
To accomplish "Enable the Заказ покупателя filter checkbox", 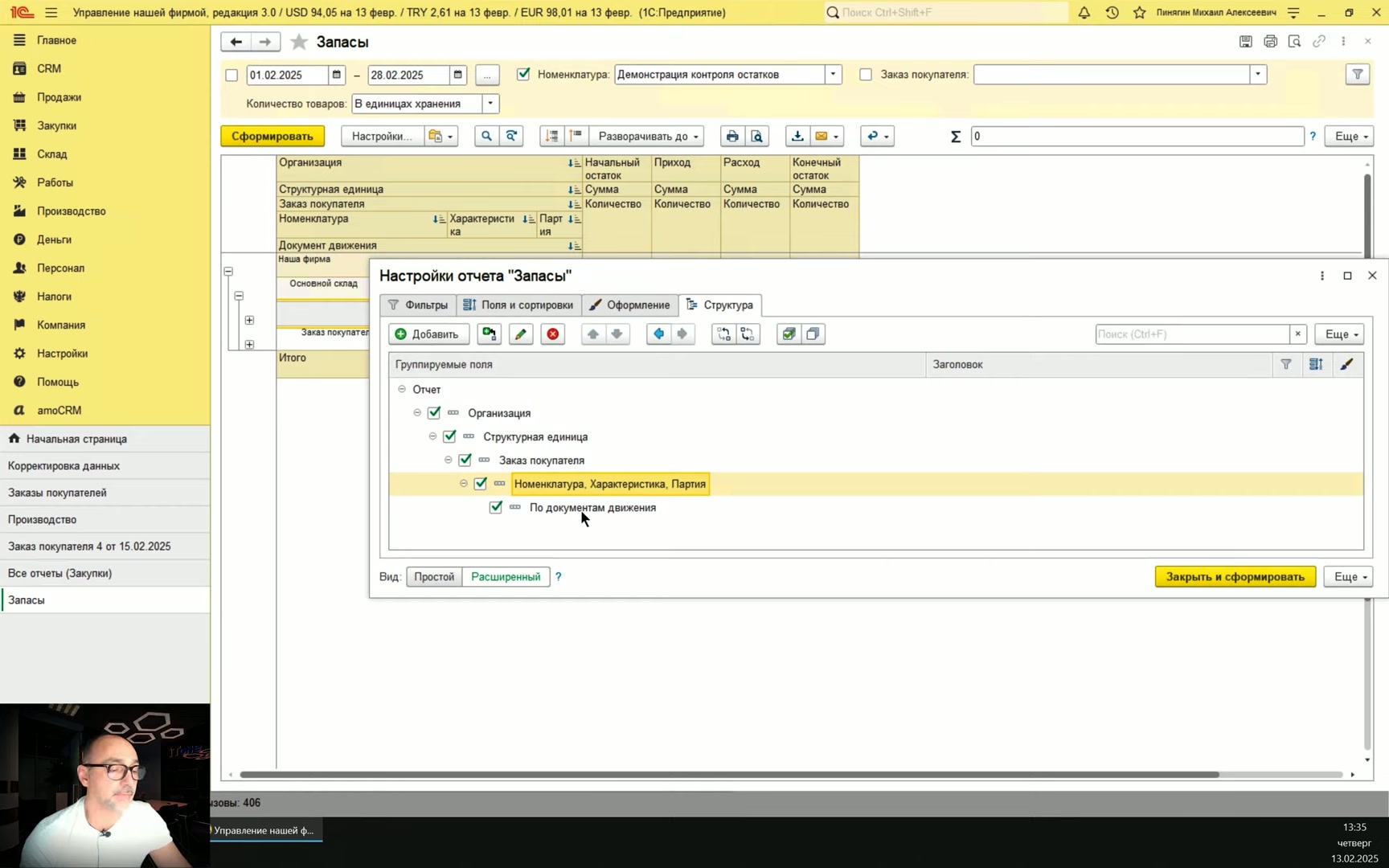I will [x=866, y=75].
